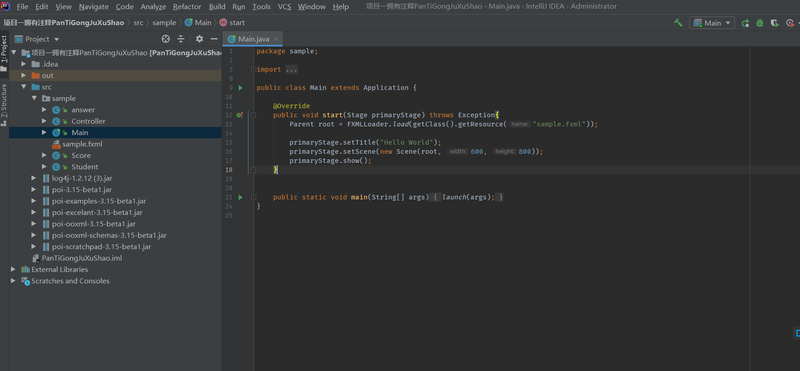Expand External Libraries arrow

click(x=13, y=269)
